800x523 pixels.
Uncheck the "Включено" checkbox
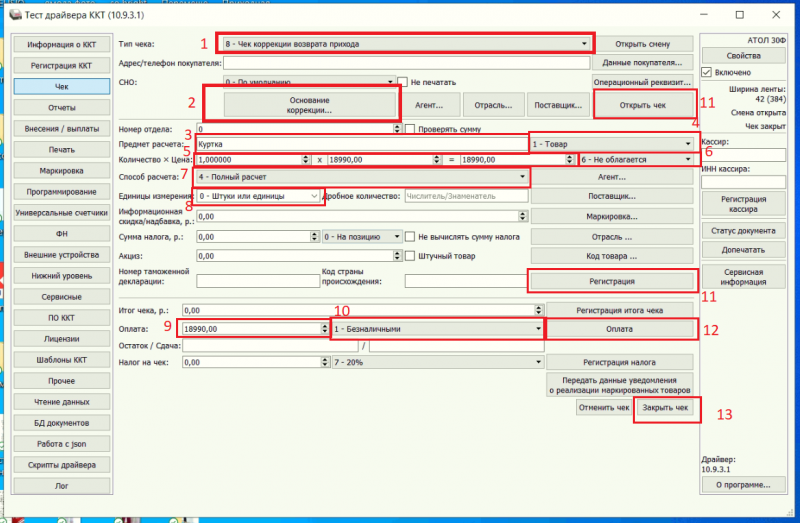[x=708, y=72]
